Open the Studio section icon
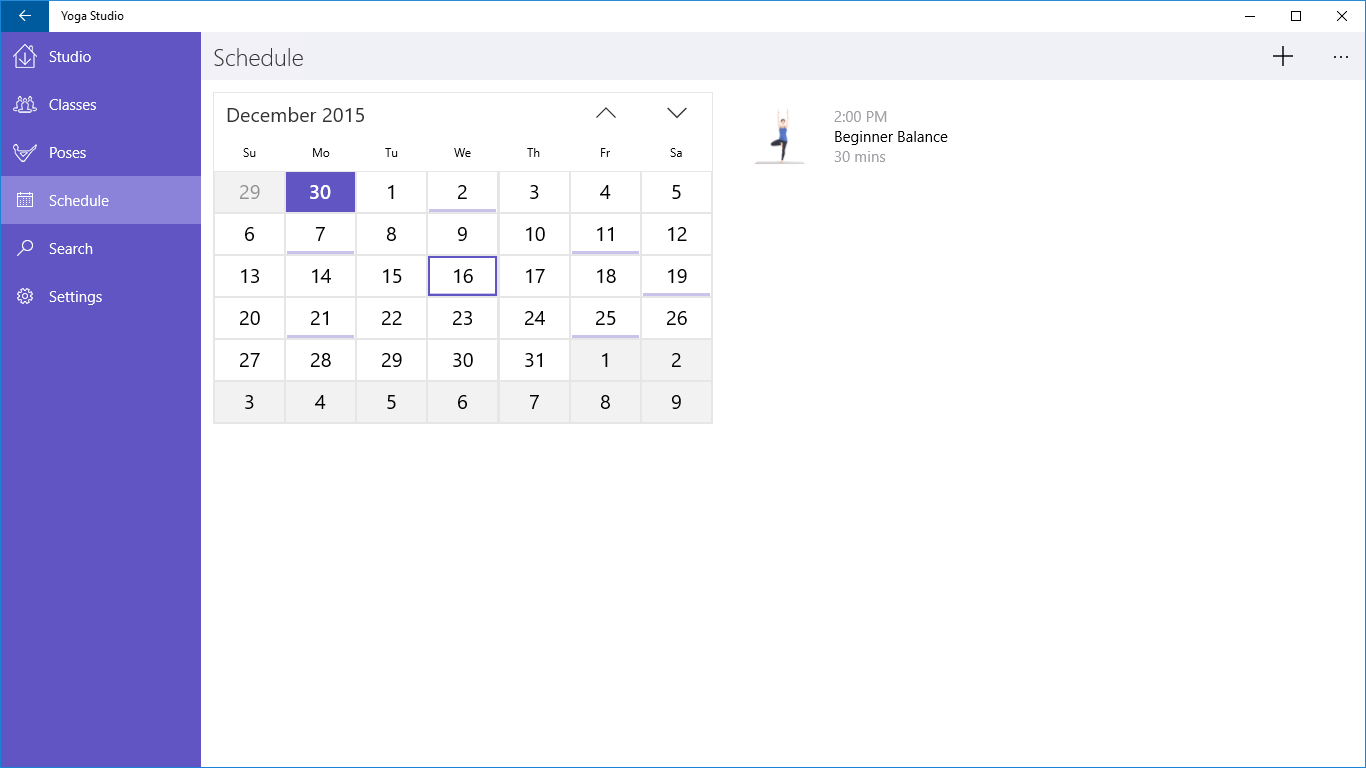The image size is (1366, 768). 25,57
